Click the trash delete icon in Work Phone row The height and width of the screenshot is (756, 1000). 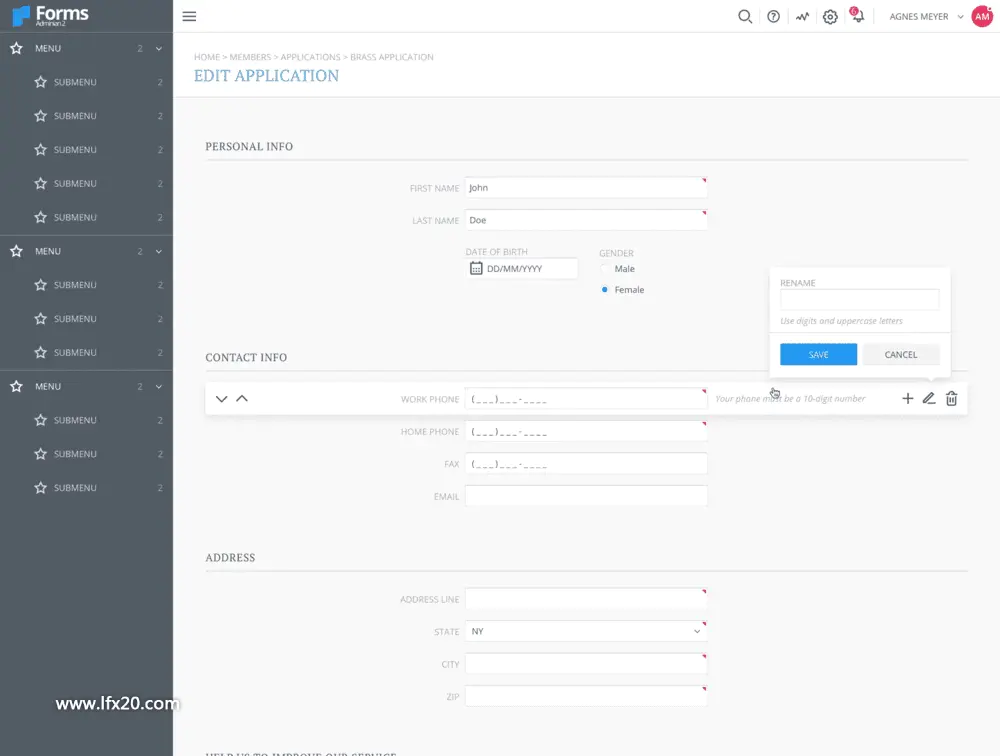coord(951,399)
